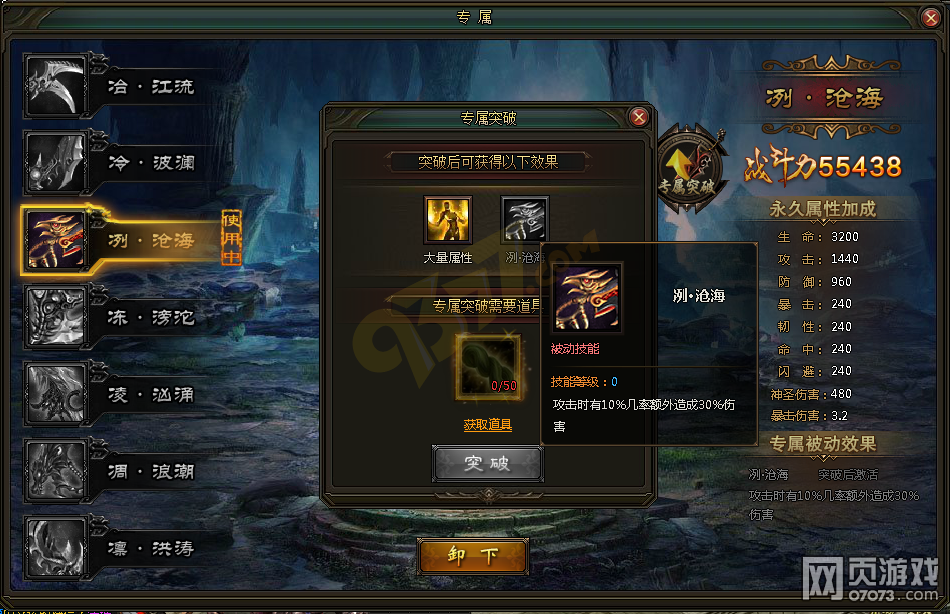The height and width of the screenshot is (614, 950).
Task: Select the 凛·洪涛 weapon icon
Action: (x=56, y=547)
